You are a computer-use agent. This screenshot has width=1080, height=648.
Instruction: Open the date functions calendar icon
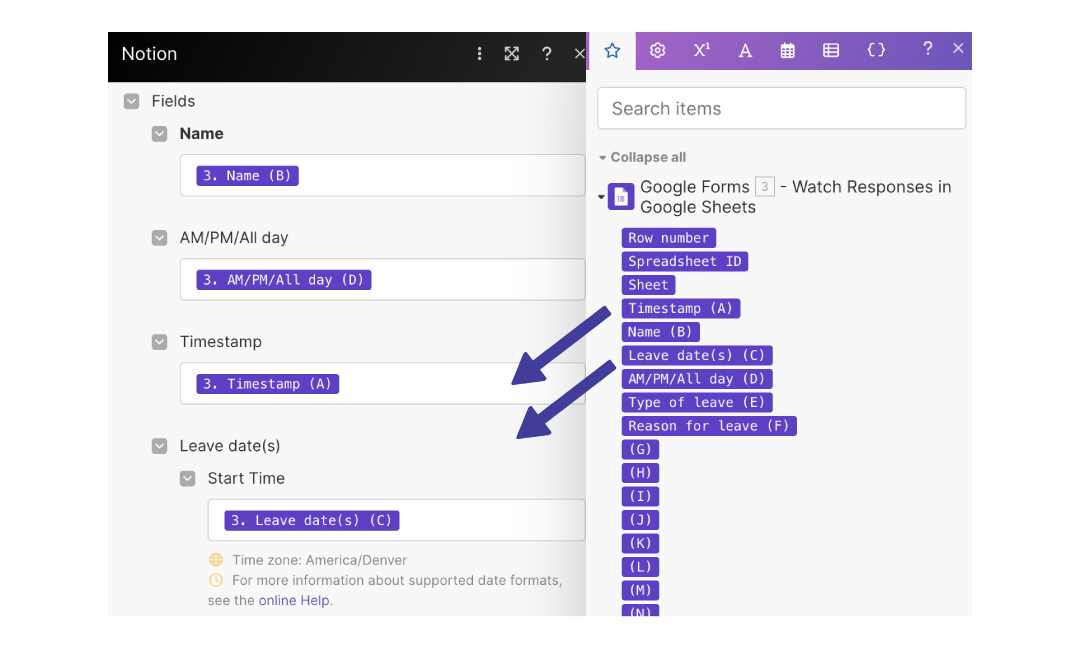pyautogui.click(x=787, y=50)
